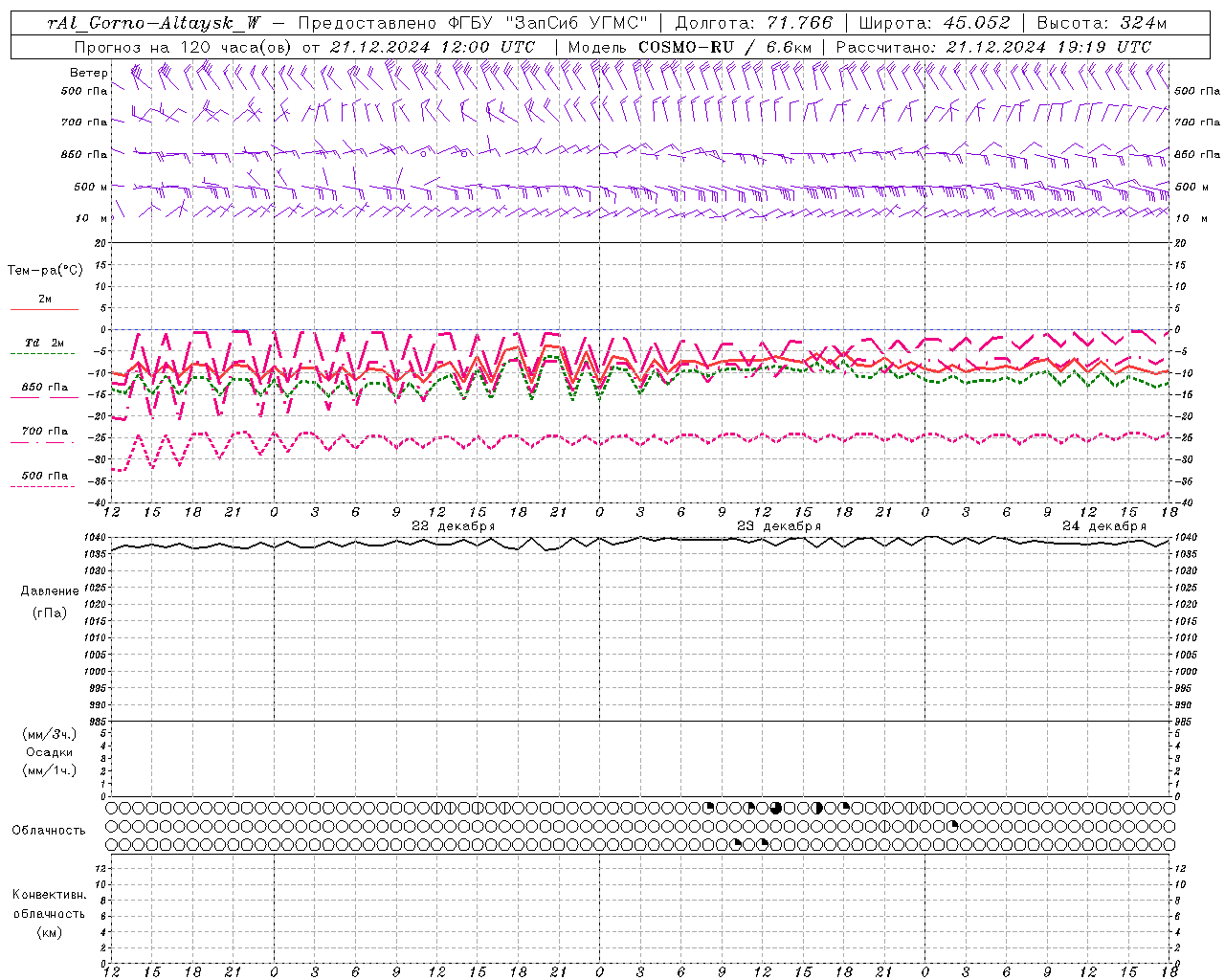Click the green dashed Td 2м legend line
This screenshot has width=1225, height=980.
[x=44, y=353]
